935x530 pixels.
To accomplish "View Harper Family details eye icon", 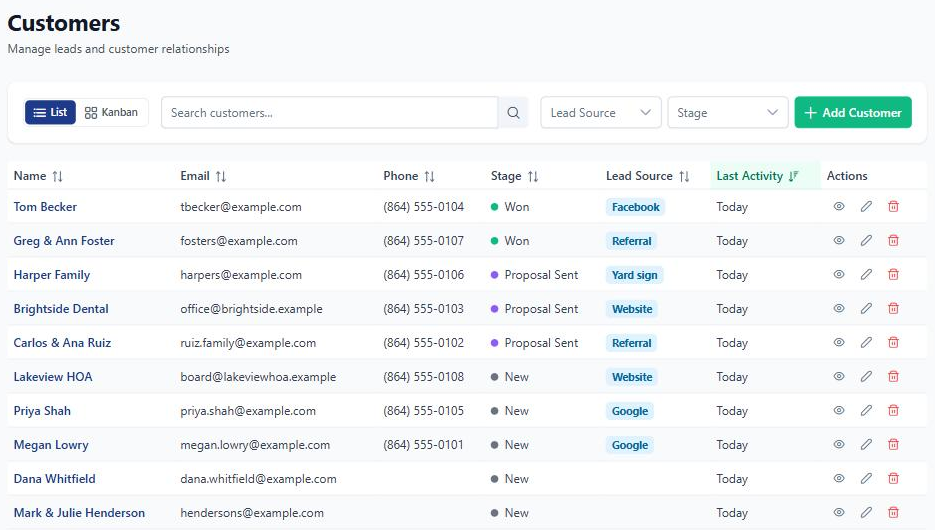I will point(839,274).
